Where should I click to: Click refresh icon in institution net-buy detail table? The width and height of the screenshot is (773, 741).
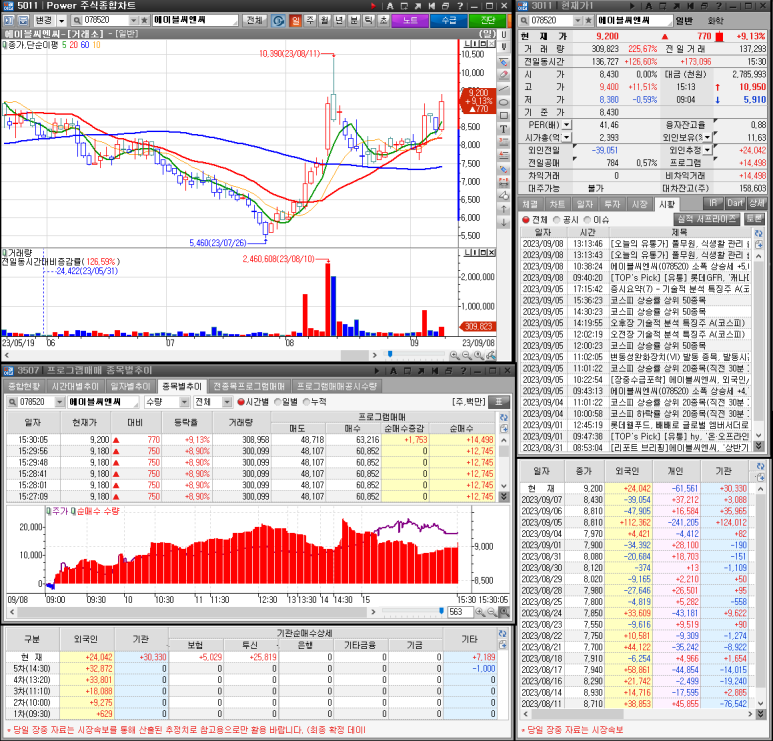[x=502, y=634]
